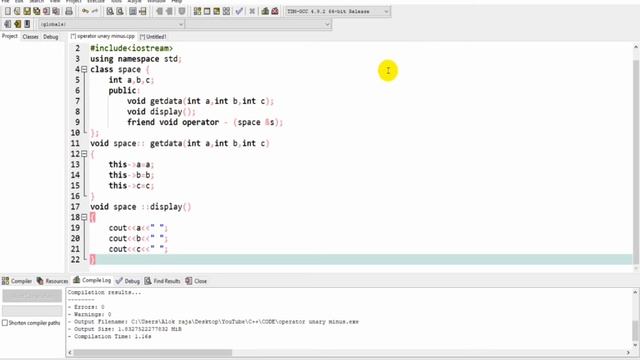The height and width of the screenshot is (360, 640).
Task: Switch to the Classes sidebar tab
Action: pyautogui.click(x=31, y=37)
